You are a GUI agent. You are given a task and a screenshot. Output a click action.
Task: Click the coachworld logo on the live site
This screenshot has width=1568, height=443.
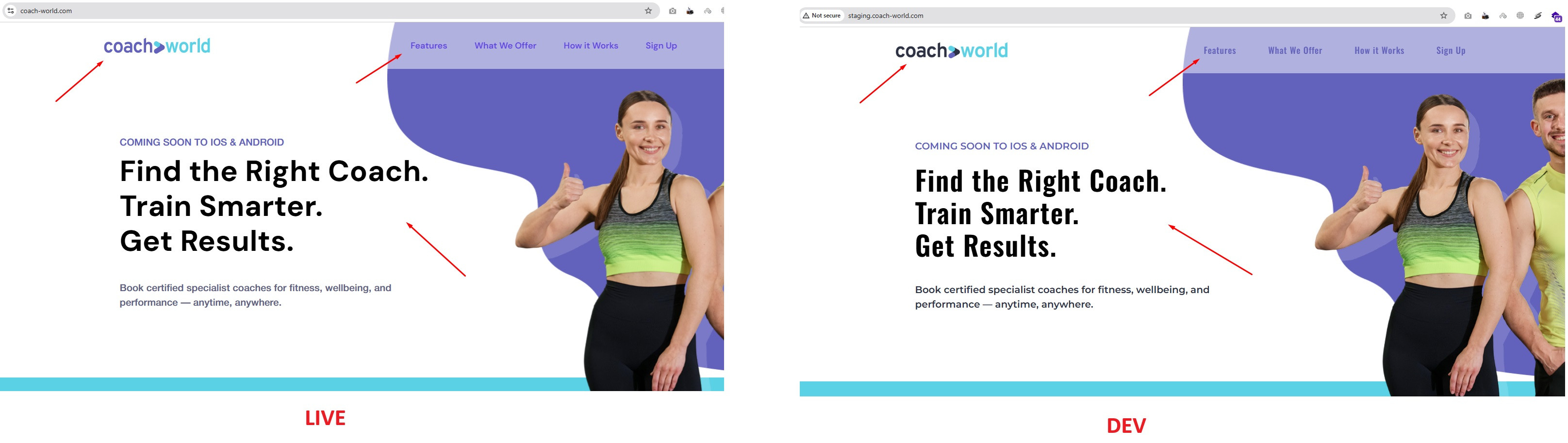(157, 46)
